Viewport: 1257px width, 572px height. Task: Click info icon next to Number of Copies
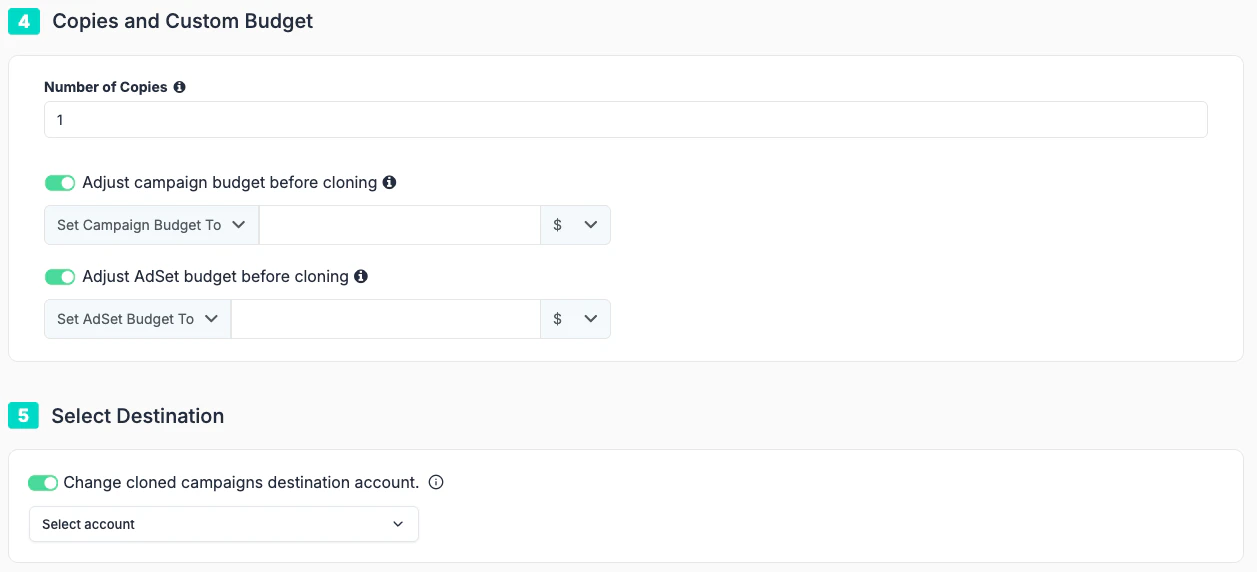click(179, 87)
